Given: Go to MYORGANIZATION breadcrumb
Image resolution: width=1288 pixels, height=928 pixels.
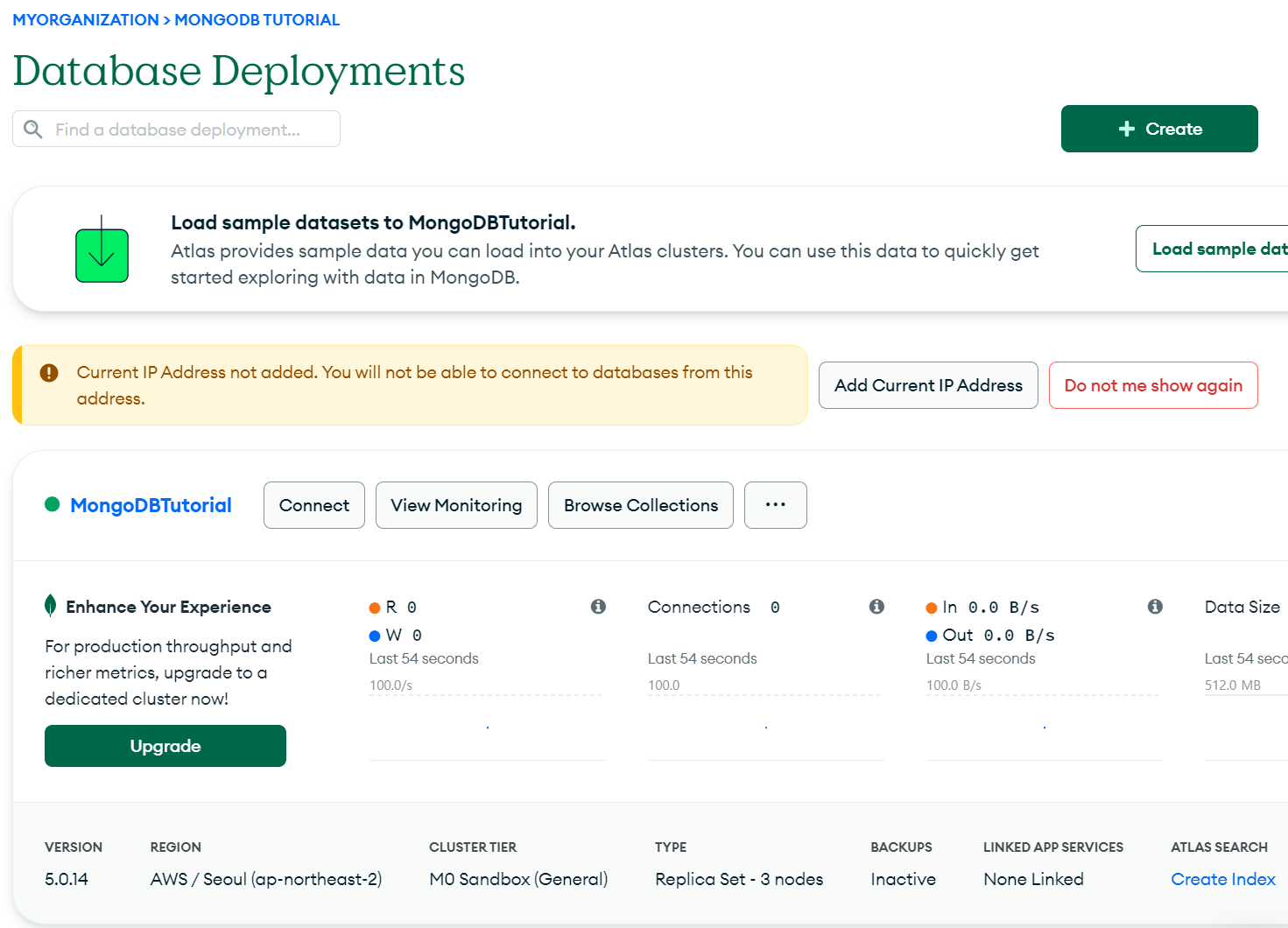Looking at the screenshot, I should (86, 19).
